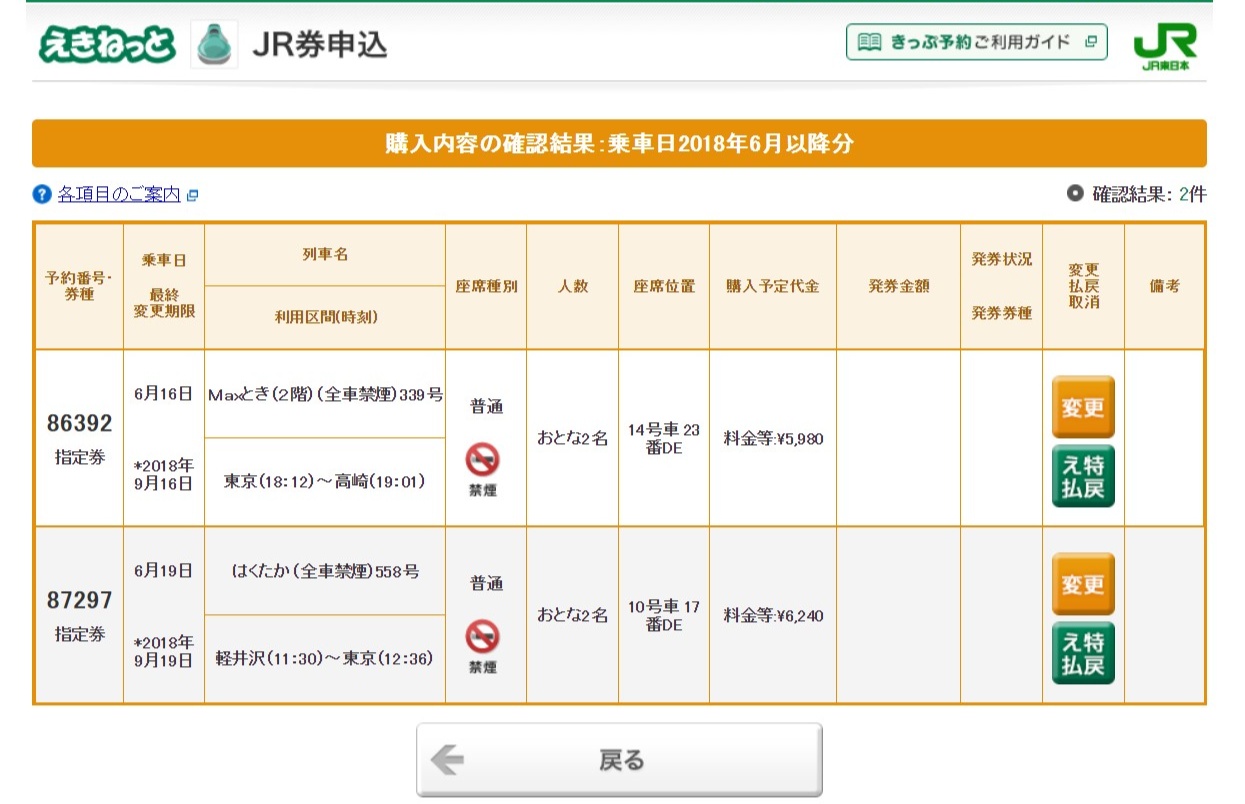1245x804 pixels.
Task: Click the JR東日本 logo
Action: 1165,47
